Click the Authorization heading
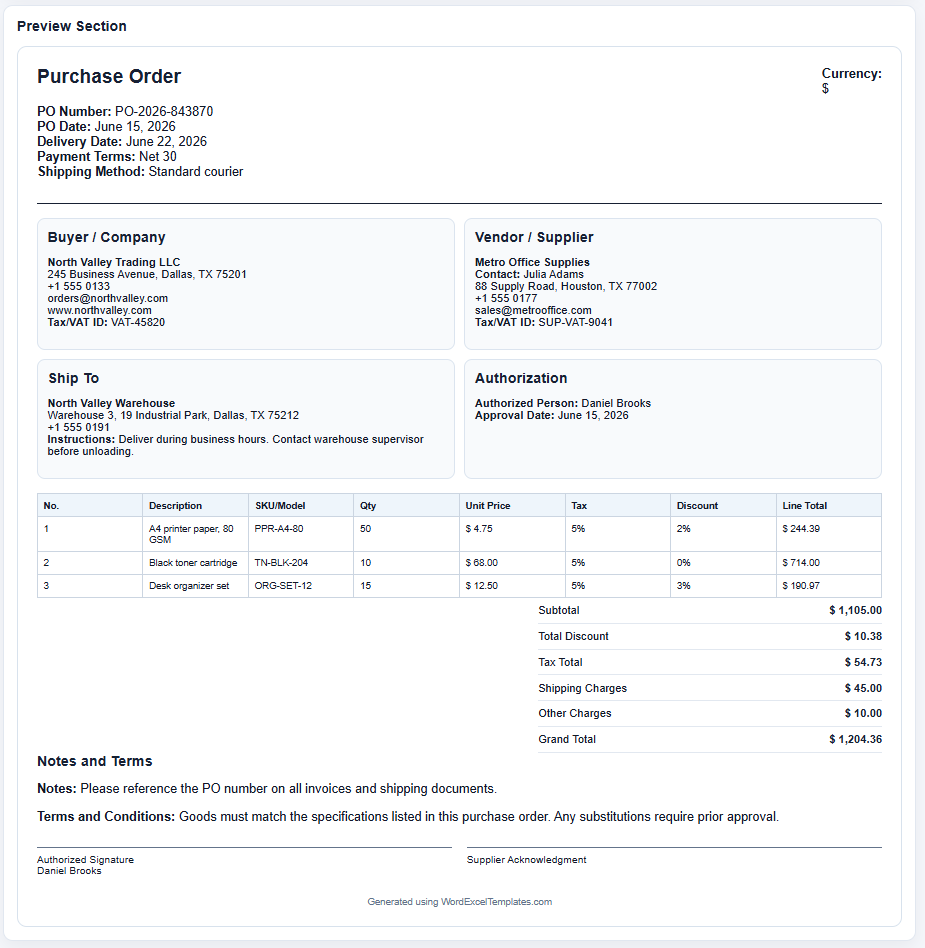 coord(521,378)
